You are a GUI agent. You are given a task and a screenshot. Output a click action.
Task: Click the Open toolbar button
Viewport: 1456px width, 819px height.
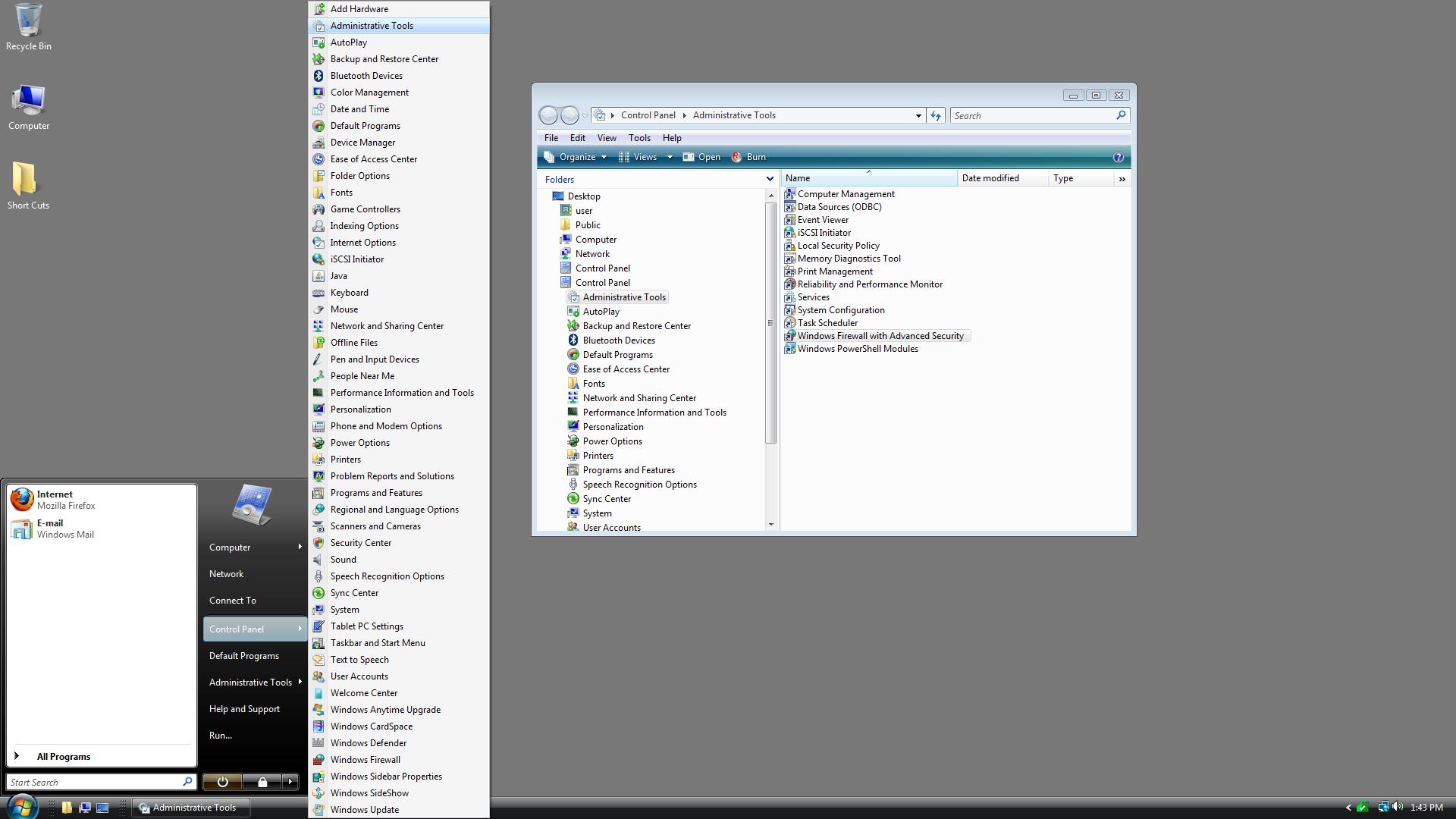pos(701,157)
